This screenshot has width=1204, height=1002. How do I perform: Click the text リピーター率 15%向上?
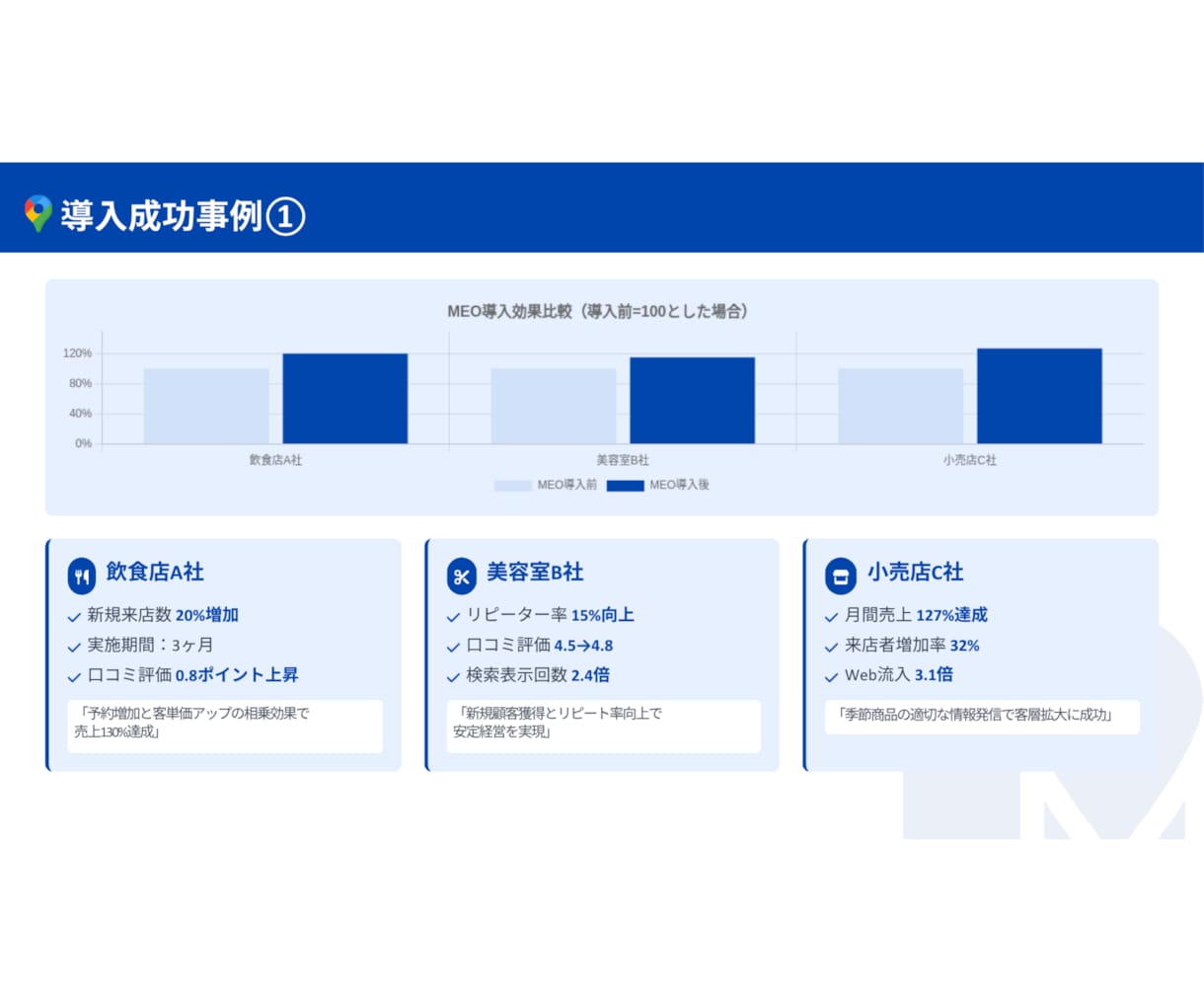(550, 615)
